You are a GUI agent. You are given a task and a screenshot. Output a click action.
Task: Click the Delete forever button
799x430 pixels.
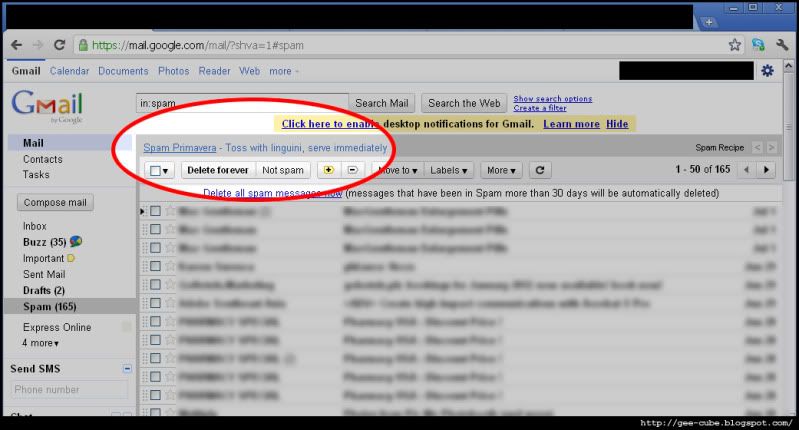pos(218,170)
